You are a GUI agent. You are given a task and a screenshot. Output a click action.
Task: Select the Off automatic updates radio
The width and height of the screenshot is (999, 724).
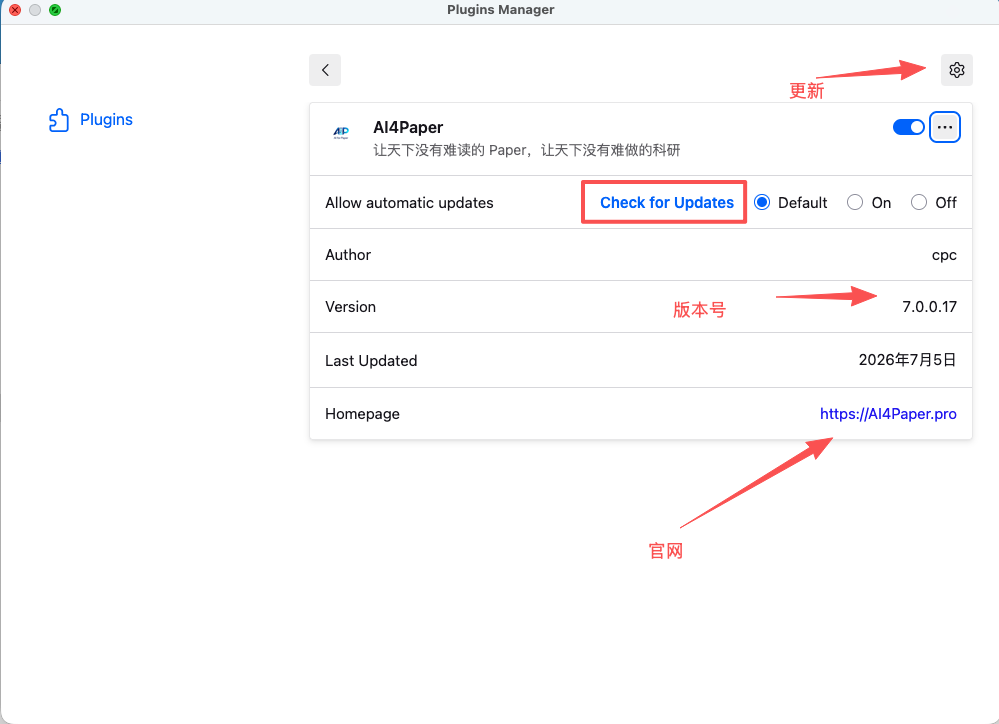coord(919,203)
